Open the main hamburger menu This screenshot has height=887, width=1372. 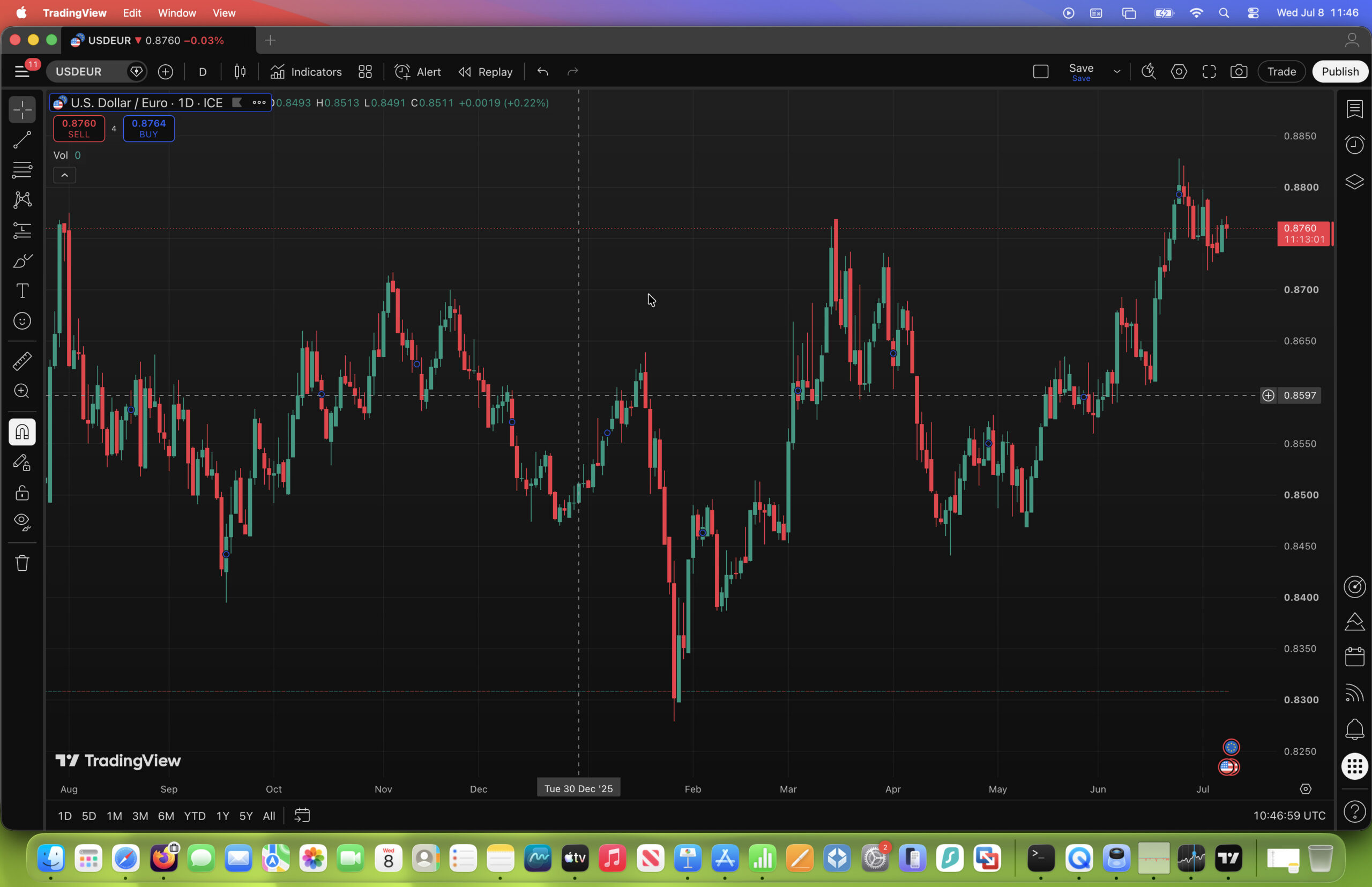[22, 71]
